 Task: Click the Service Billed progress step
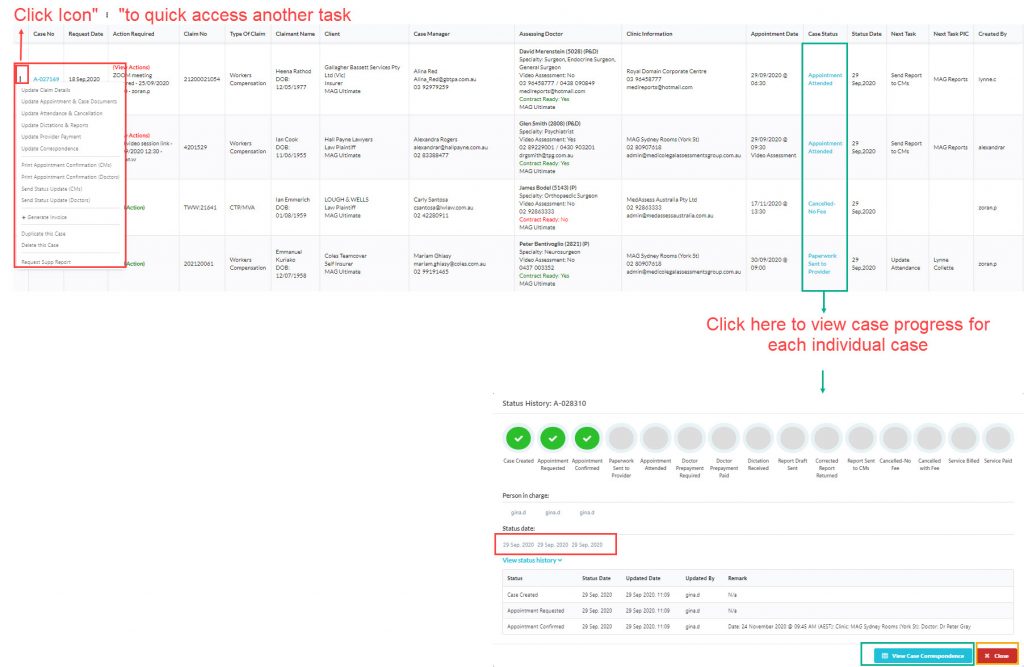pyautogui.click(x=963, y=438)
